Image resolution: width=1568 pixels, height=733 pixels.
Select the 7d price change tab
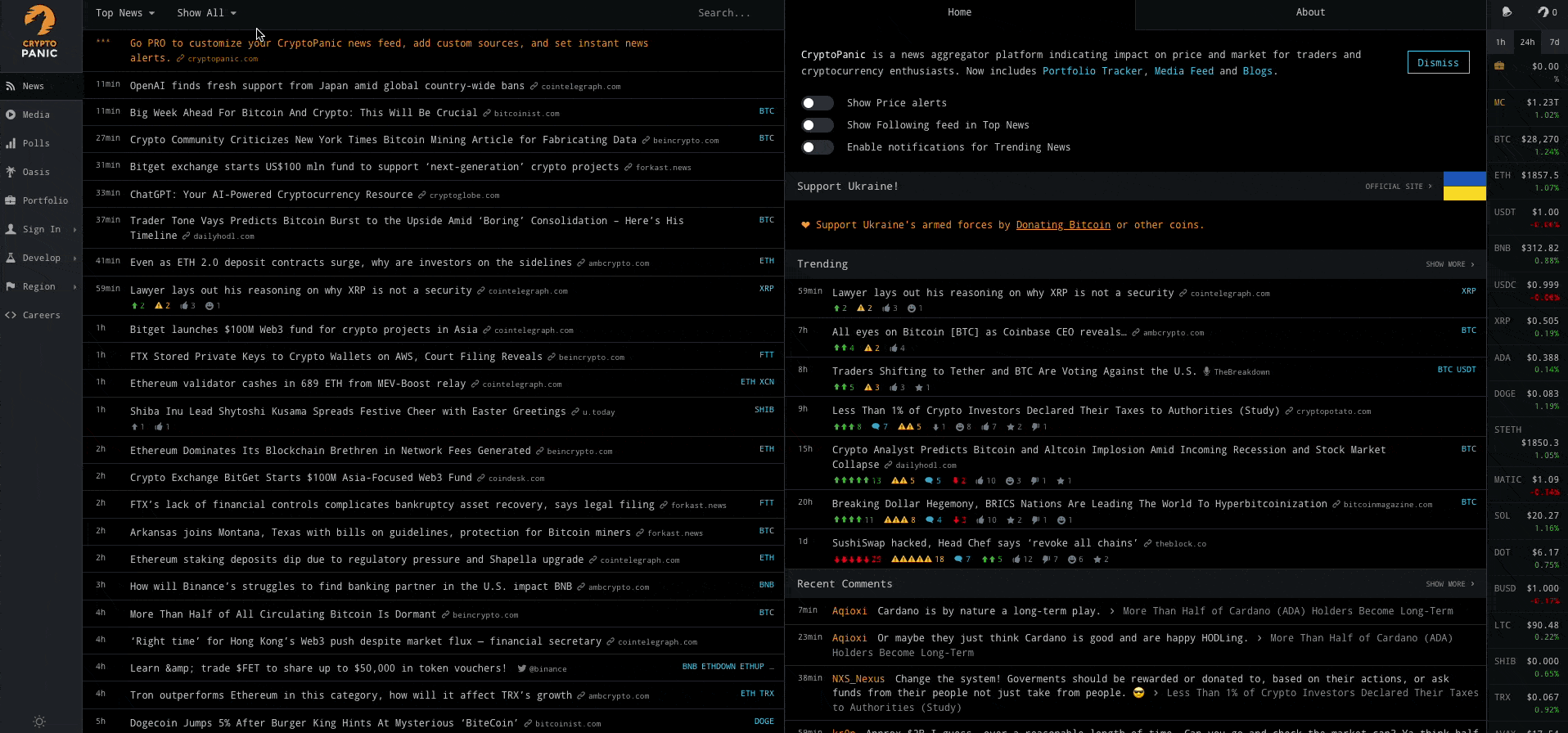pos(1554,42)
